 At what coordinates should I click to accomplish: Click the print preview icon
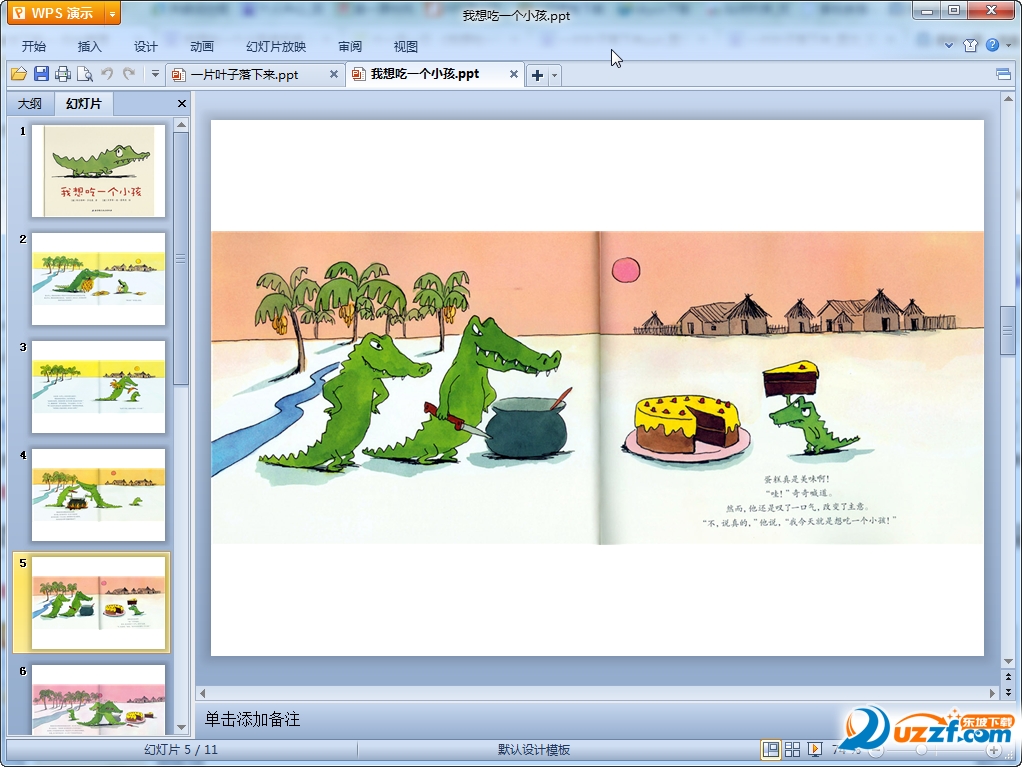point(85,74)
